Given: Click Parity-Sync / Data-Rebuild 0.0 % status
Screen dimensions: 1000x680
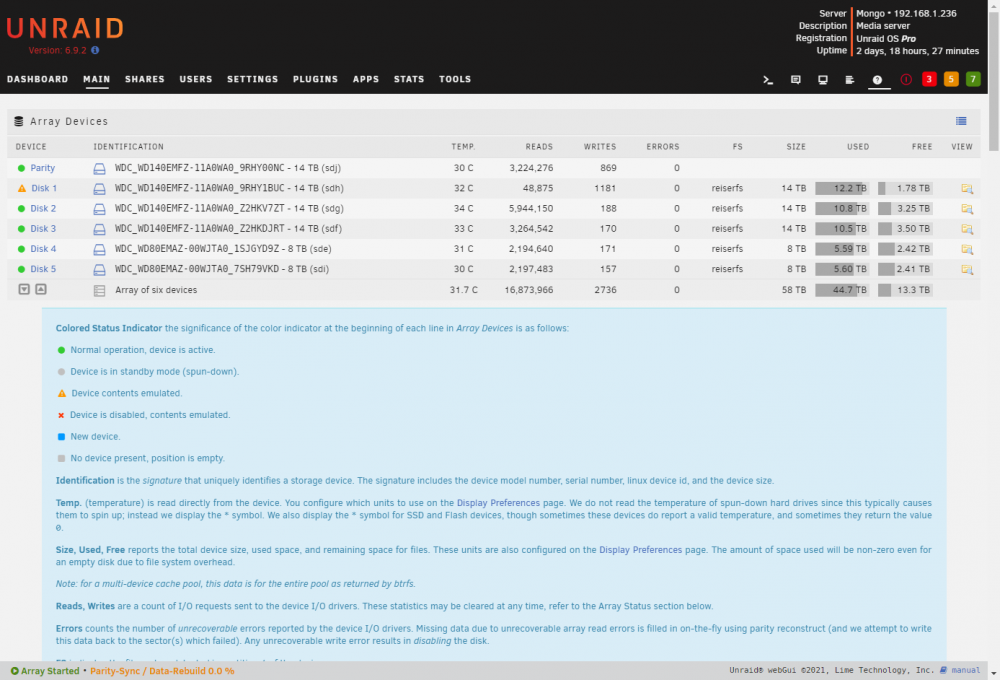Looking at the screenshot, I should coord(162,671).
